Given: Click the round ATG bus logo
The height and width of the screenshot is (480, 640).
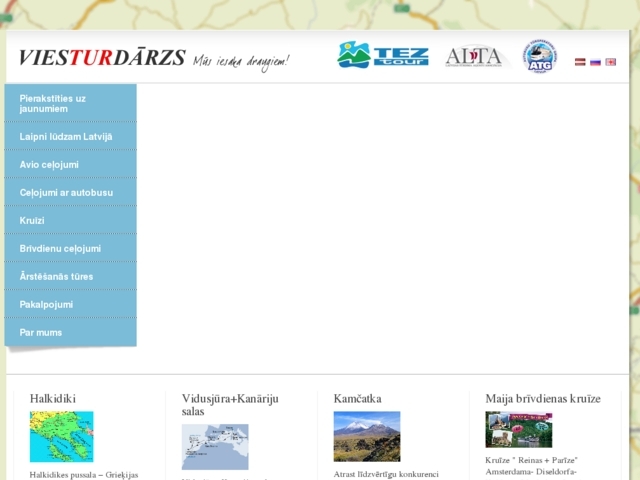Looking at the screenshot, I should [x=540, y=56].
